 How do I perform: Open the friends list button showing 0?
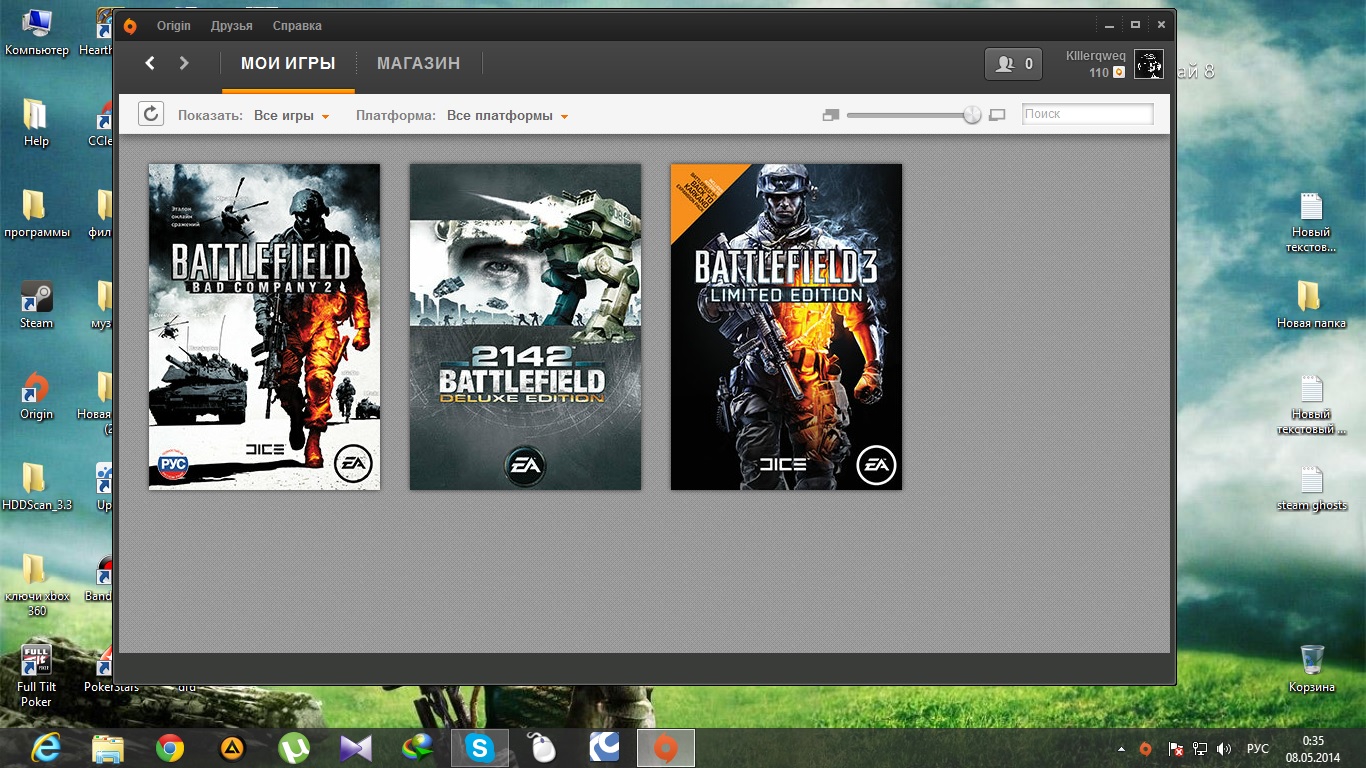tap(1014, 64)
